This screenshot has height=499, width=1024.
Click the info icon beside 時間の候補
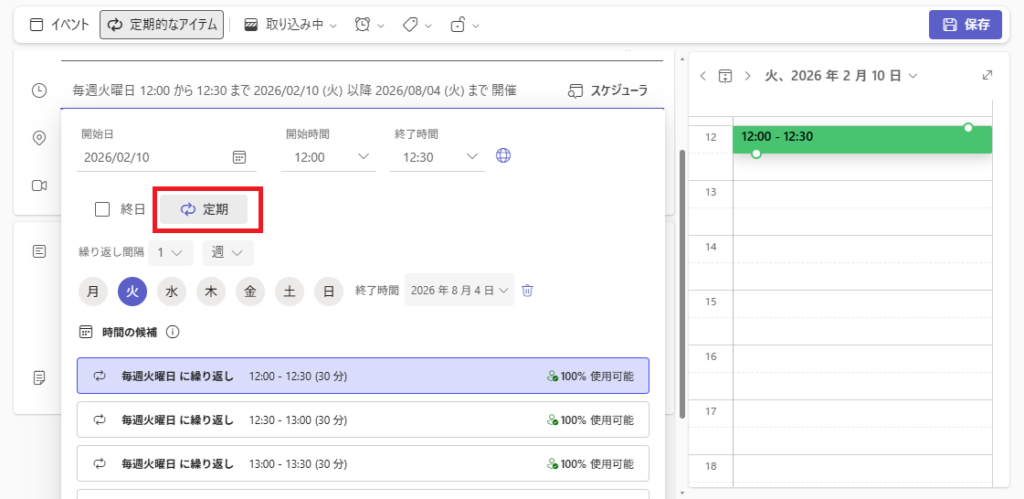click(172, 332)
